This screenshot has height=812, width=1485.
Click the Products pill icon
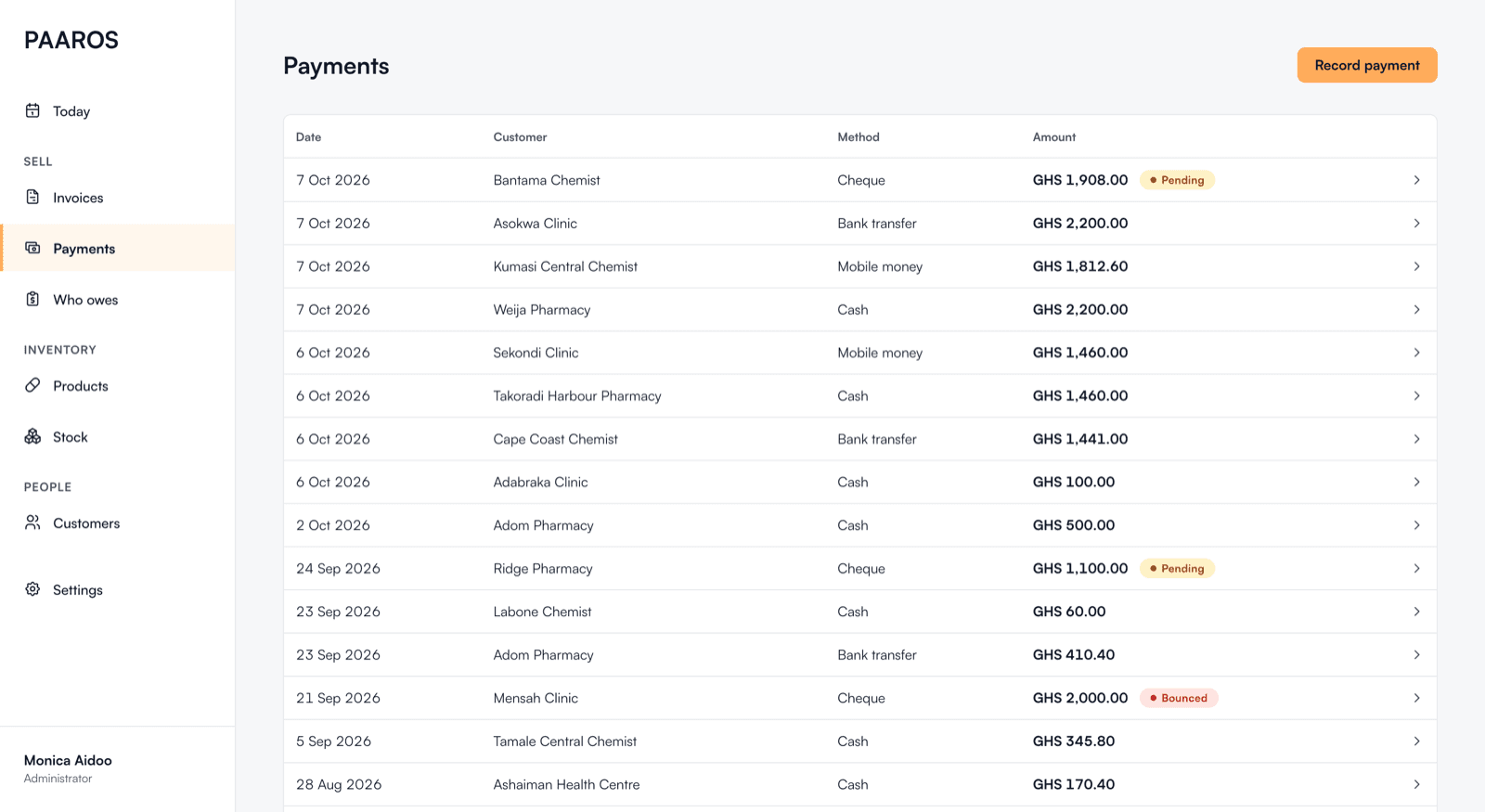coord(32,385)
